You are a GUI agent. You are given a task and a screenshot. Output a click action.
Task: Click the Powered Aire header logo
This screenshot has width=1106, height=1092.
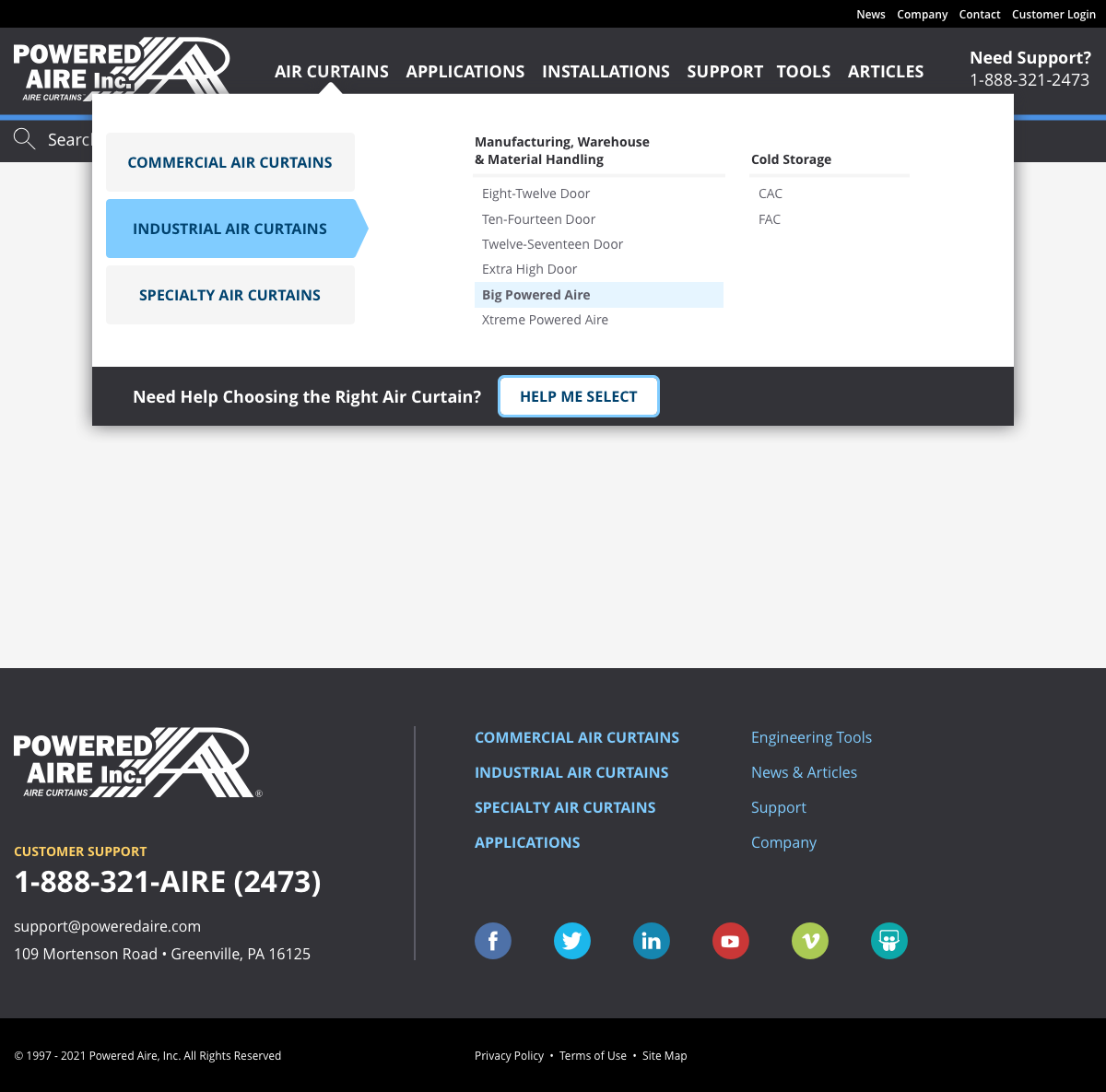pyautogui.click(x=122, y=69)
